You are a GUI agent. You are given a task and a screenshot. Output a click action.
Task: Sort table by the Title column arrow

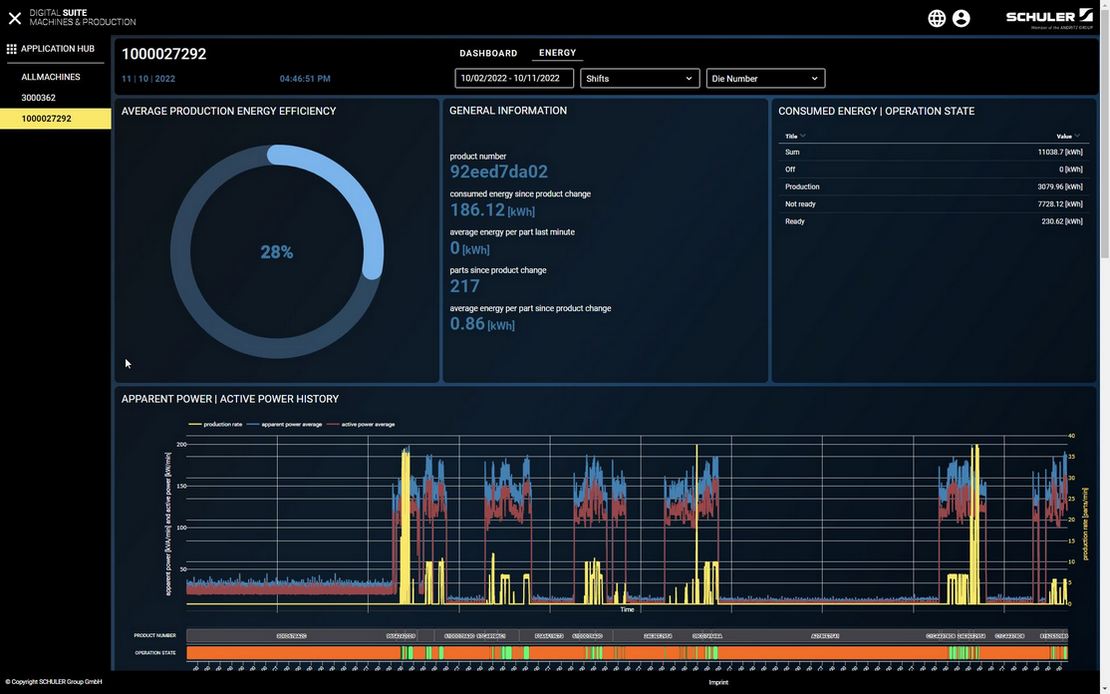[803, 136]
